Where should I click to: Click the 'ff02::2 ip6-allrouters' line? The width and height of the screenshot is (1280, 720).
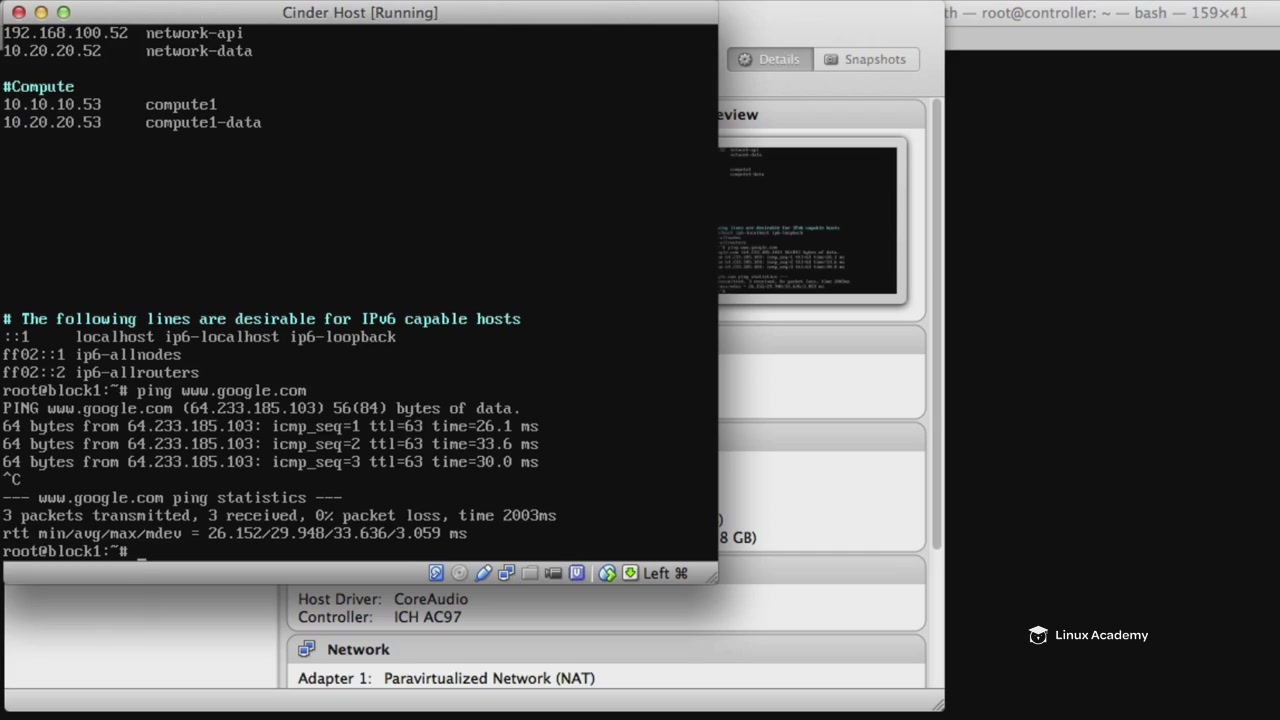(x=100, y=373)
